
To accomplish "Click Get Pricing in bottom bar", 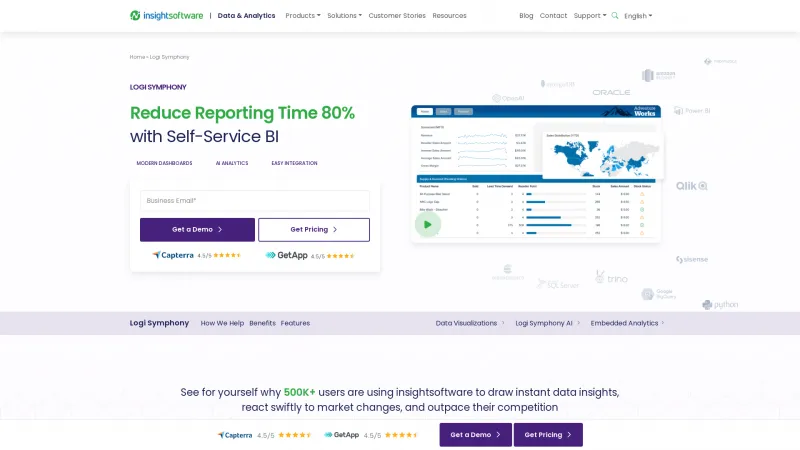I will click(548, 435).
